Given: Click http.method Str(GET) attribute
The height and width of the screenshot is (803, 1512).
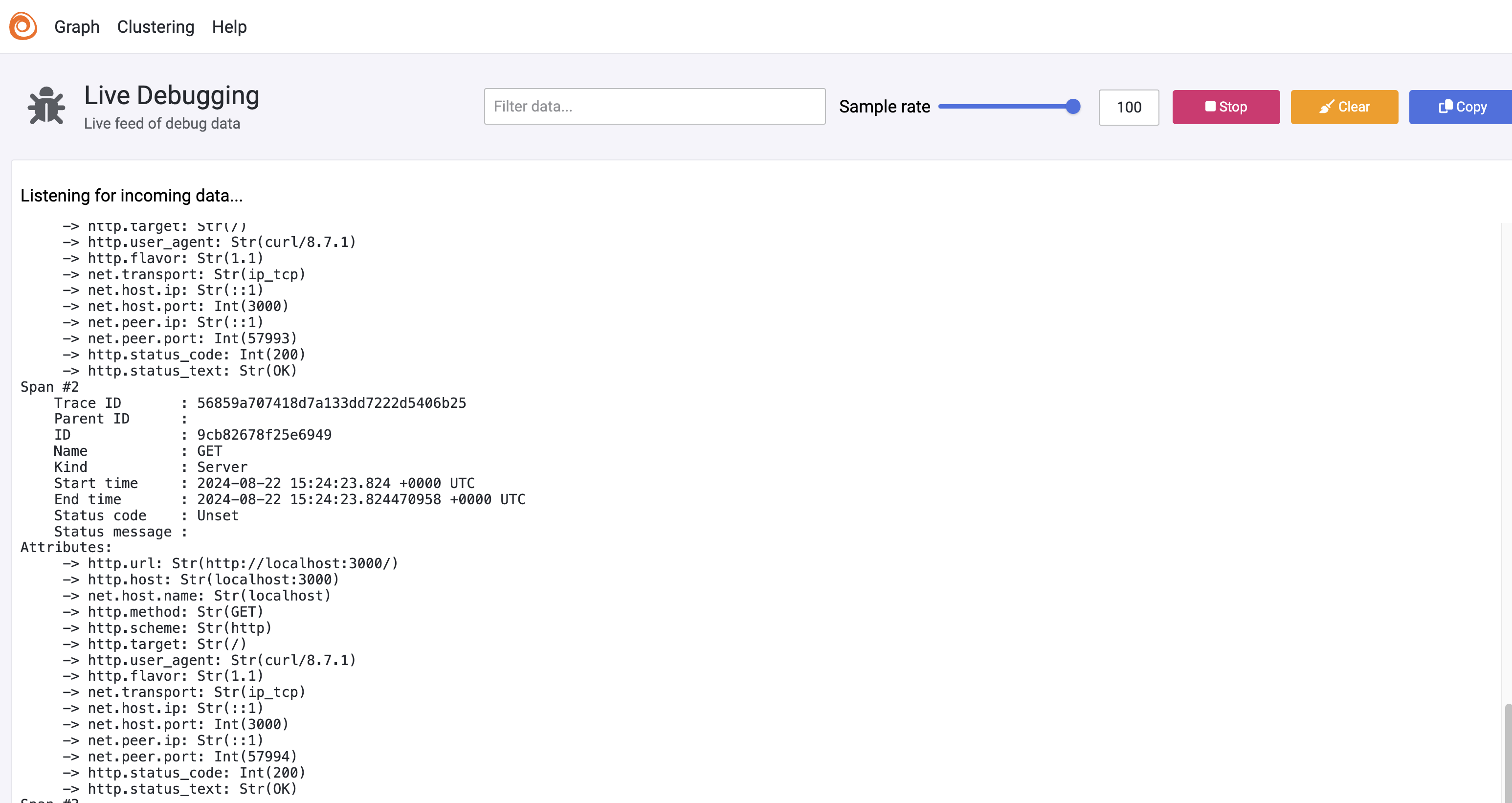Looking at the screenshot, I should (163, 612).
